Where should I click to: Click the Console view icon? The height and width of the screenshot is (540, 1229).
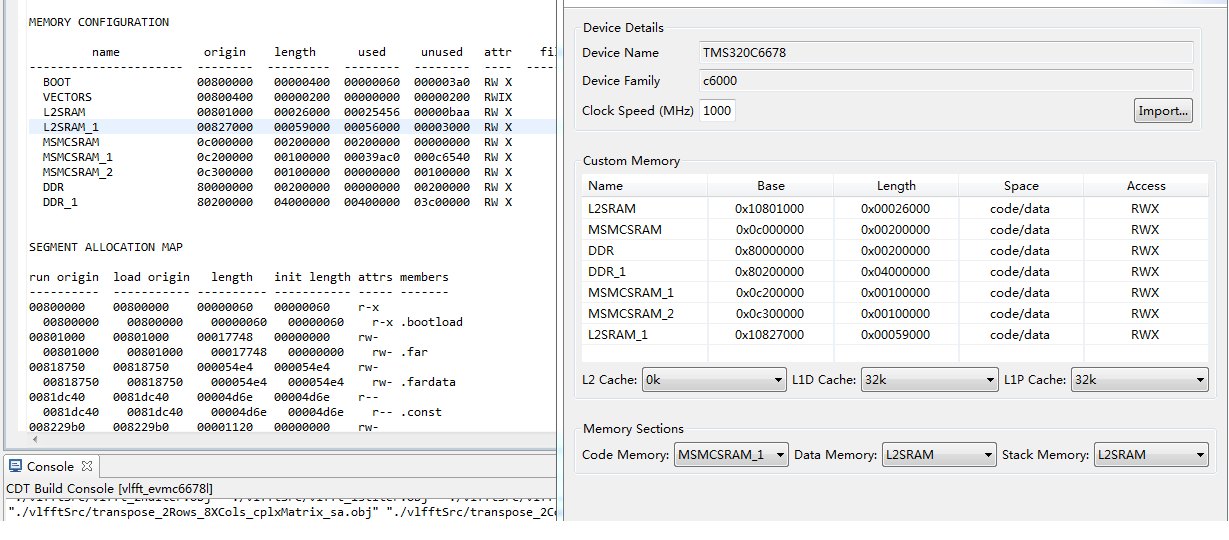pos(15,467)
